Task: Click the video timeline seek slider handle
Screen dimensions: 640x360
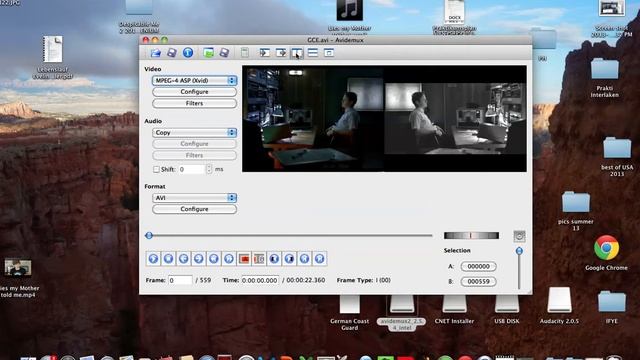Action: coord(149,236)
